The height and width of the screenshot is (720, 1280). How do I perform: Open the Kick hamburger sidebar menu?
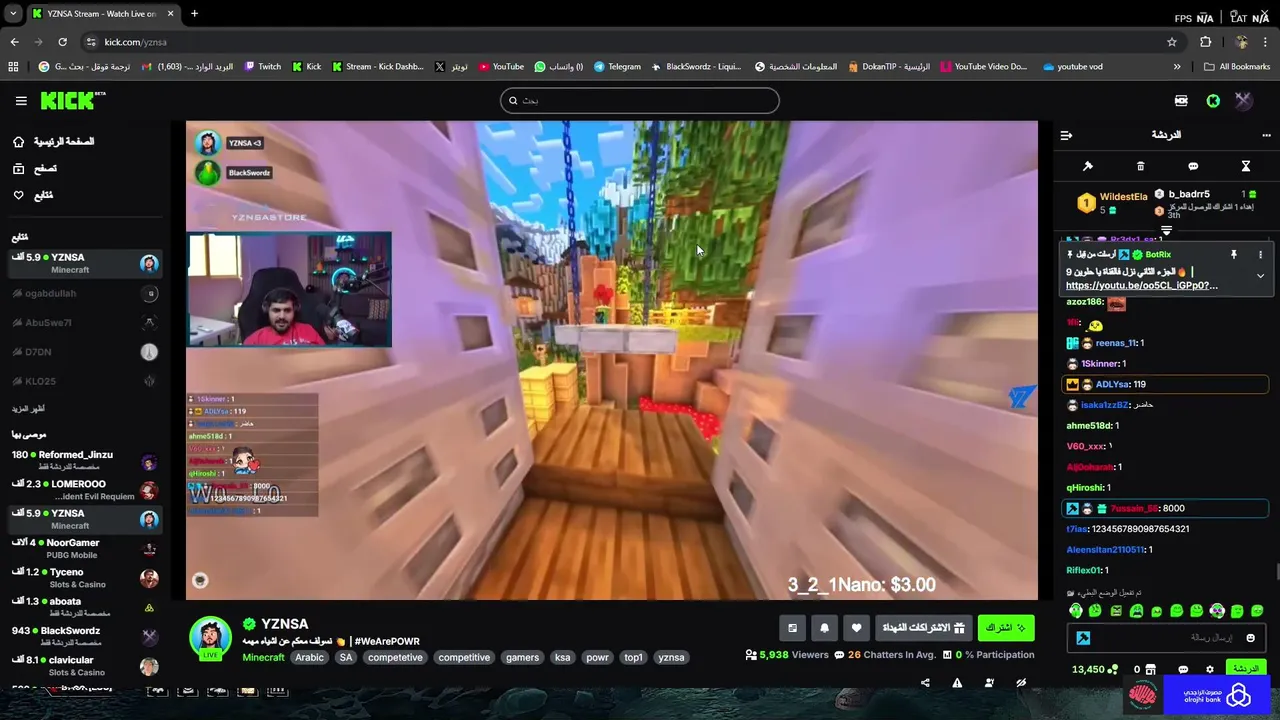pyautogui.click(x=21, y=100)
